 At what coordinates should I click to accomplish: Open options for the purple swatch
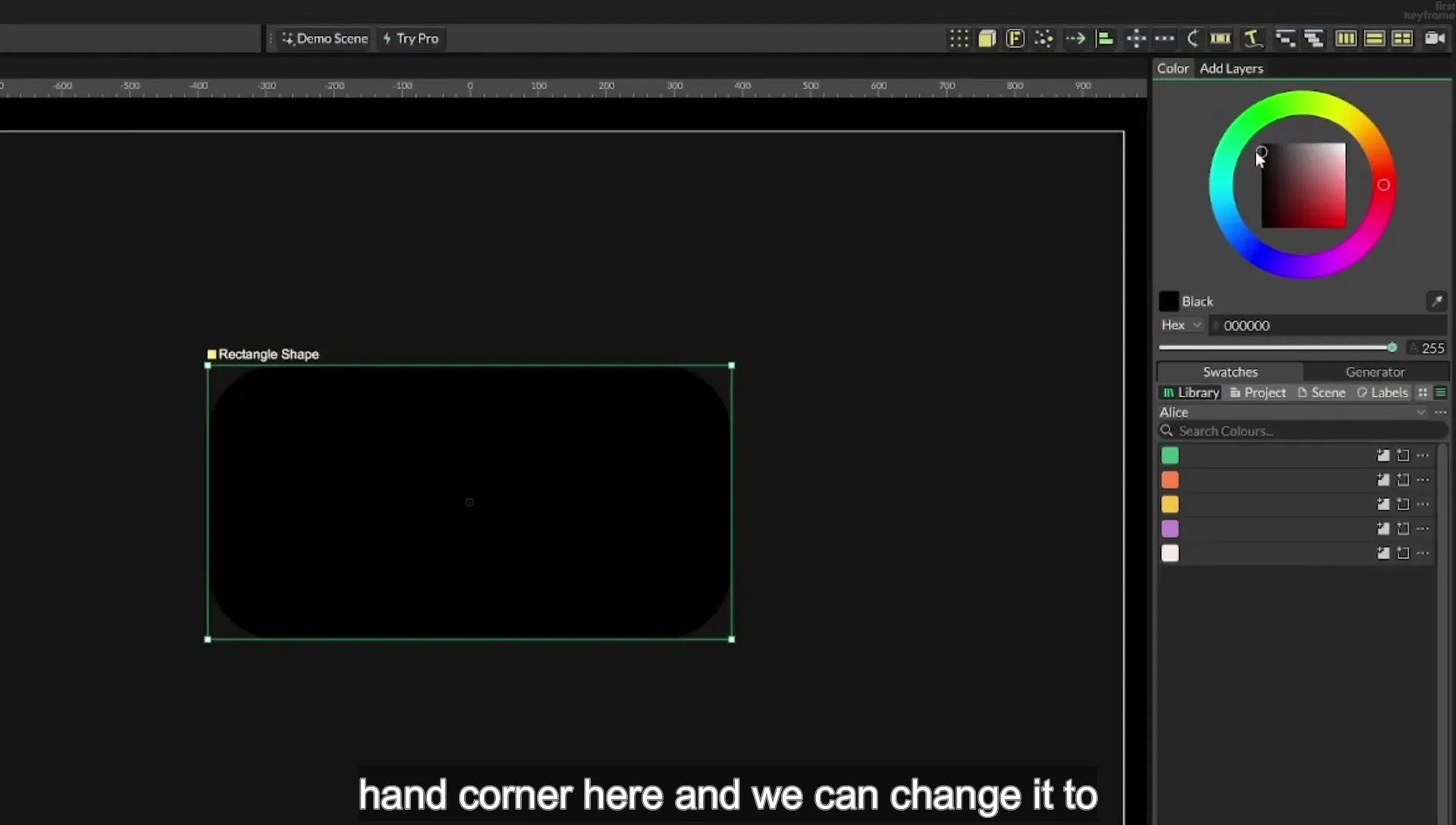[x=1423, y=529]
